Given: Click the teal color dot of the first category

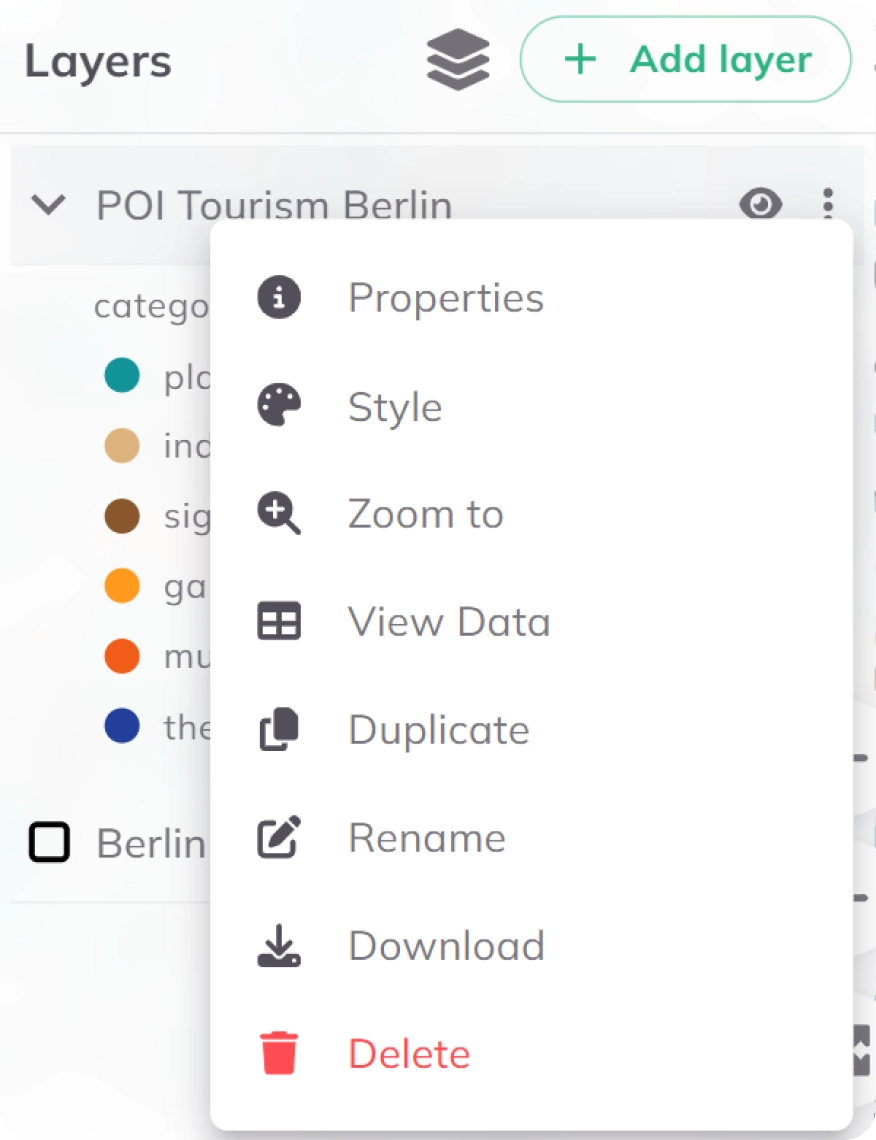Looking at the screenshot, I should [x=122, y=375].
